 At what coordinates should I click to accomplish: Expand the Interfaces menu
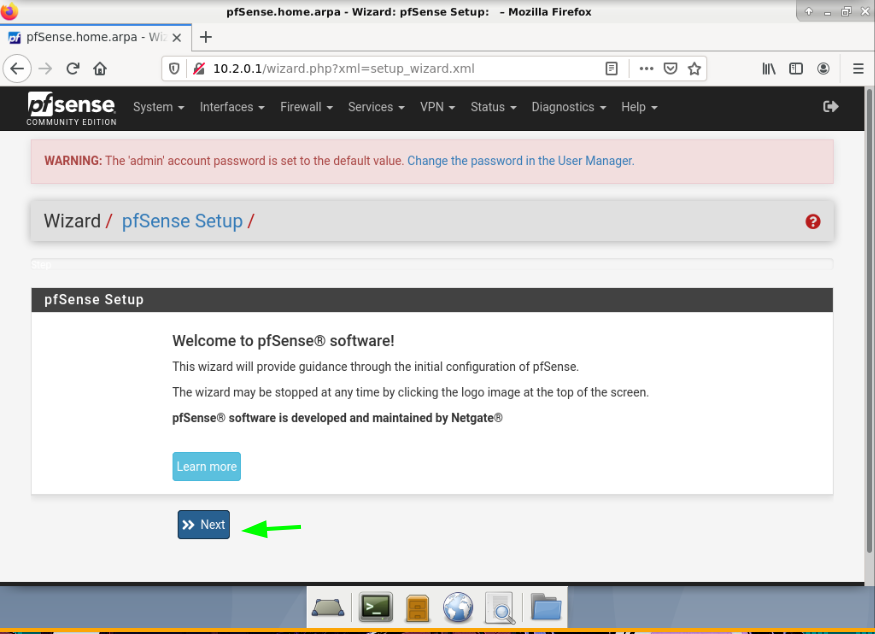(232, 107)
